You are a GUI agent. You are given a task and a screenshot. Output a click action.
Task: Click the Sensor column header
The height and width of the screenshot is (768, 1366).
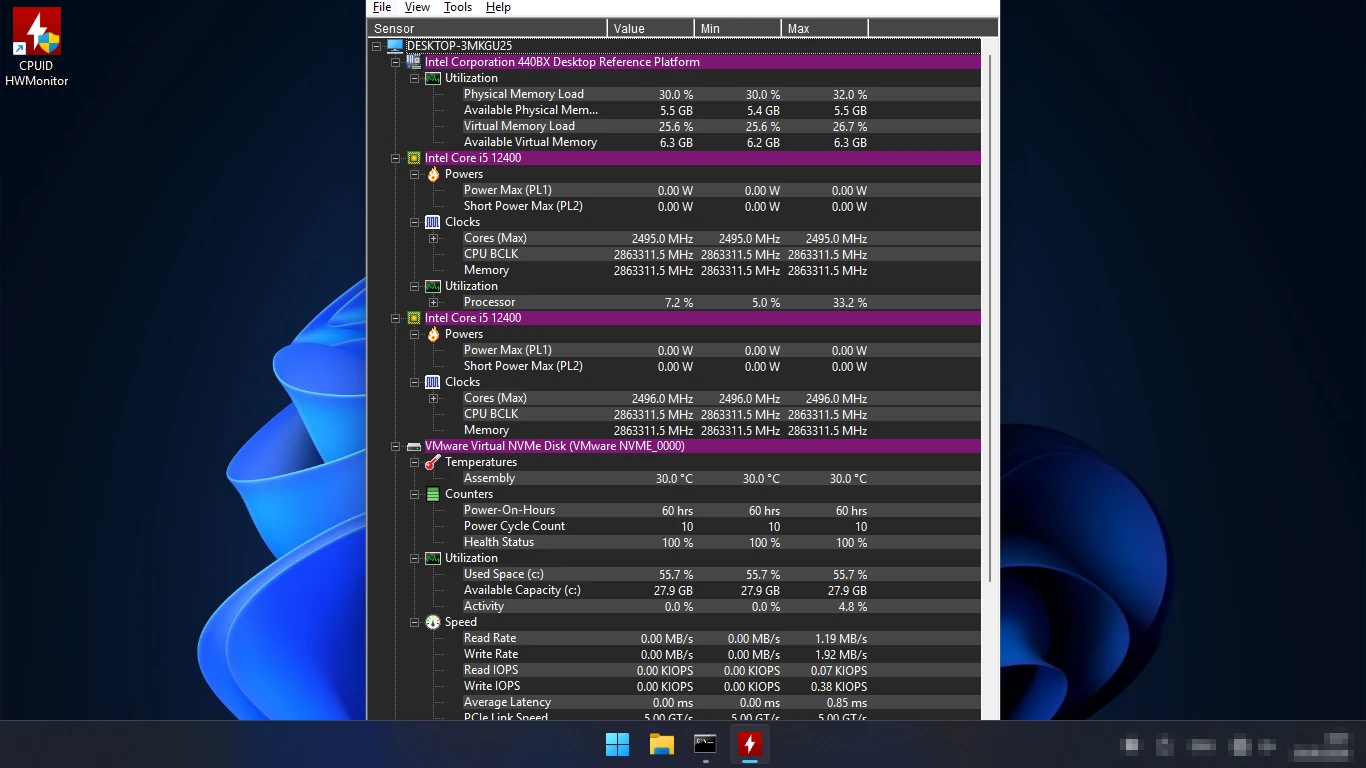click(487, 28)
